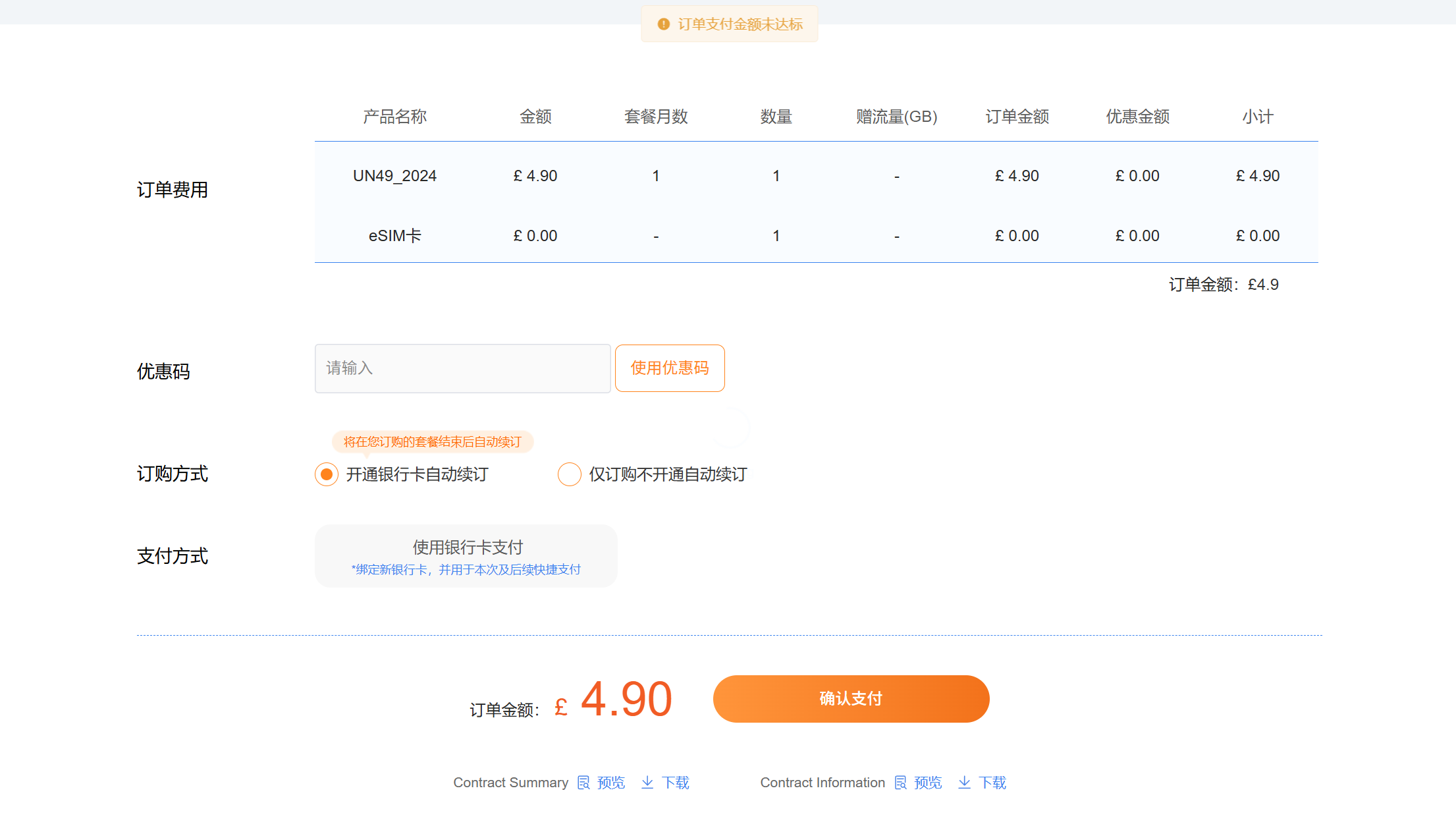This screenshot has height=834, width=1456.
Task: Click the Contract Information preview icon
Action: coord(900,783)
